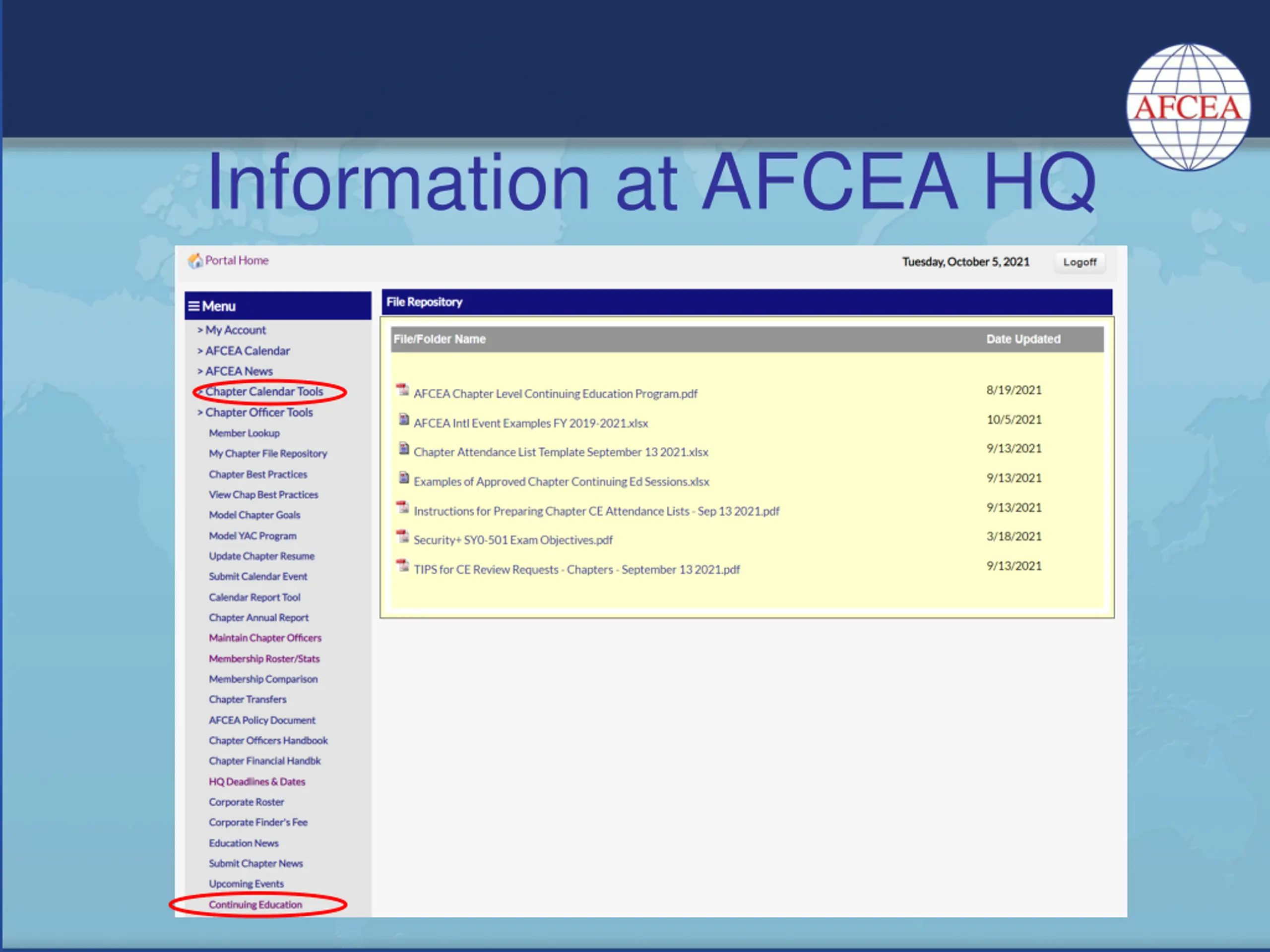1270x952 pixels.
Task: Click the Logoff button
Action: 1079,262
